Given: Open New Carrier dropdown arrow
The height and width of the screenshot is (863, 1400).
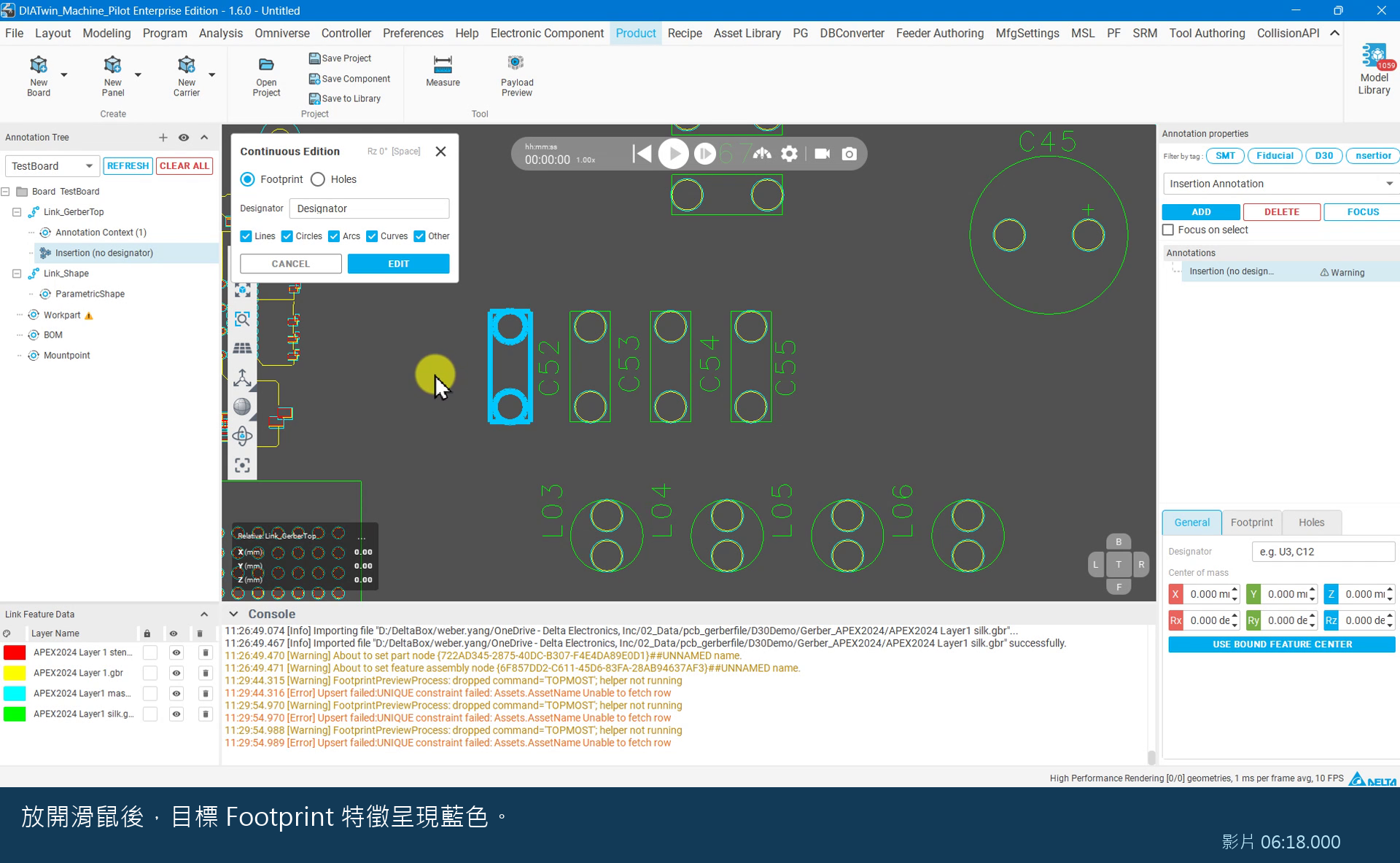Looking at the screenshot, I should click(212, 74).
